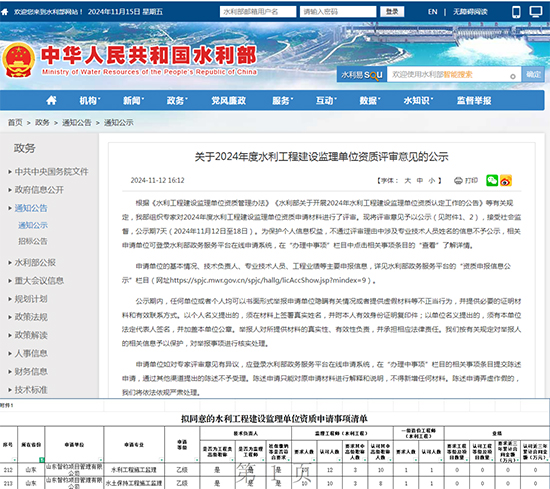Focus the 请输入密码 password field

(x=338, y=12)
